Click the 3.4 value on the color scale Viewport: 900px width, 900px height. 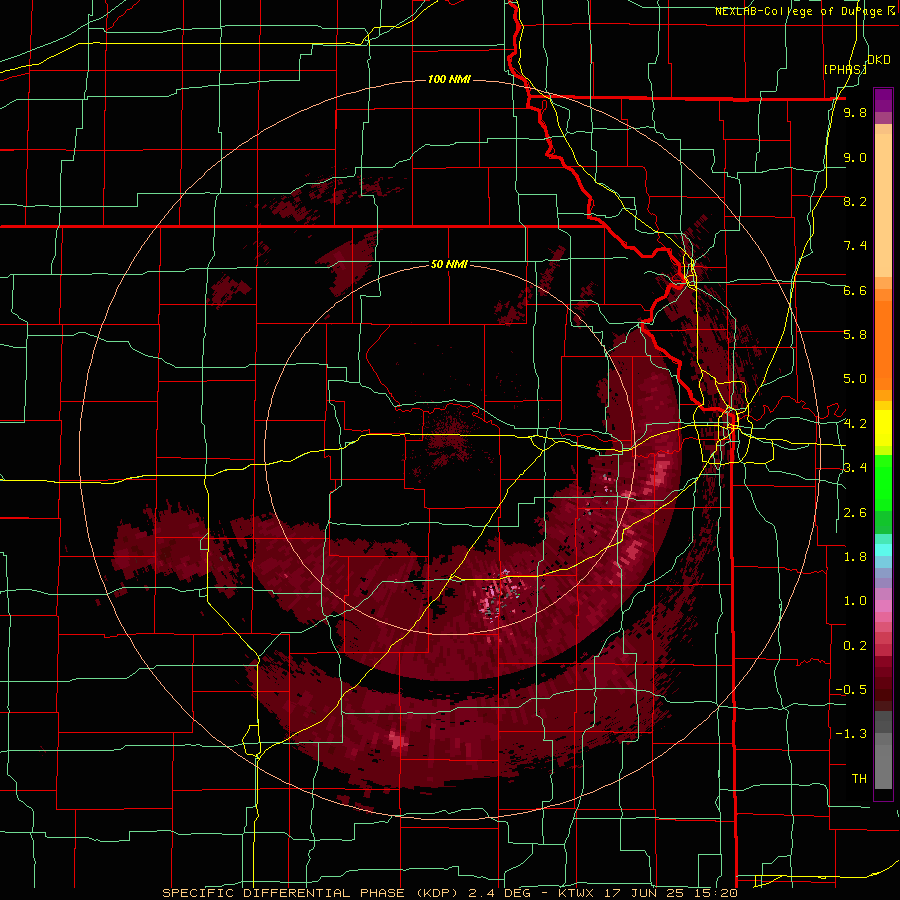[x=855, y=468]
